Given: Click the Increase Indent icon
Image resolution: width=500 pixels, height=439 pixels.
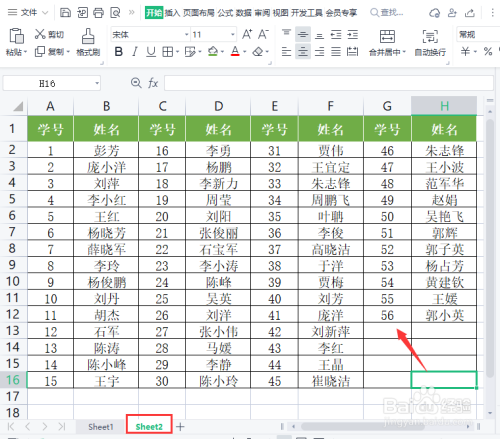Looking at the screenshot, I should (x=352, y=34).
